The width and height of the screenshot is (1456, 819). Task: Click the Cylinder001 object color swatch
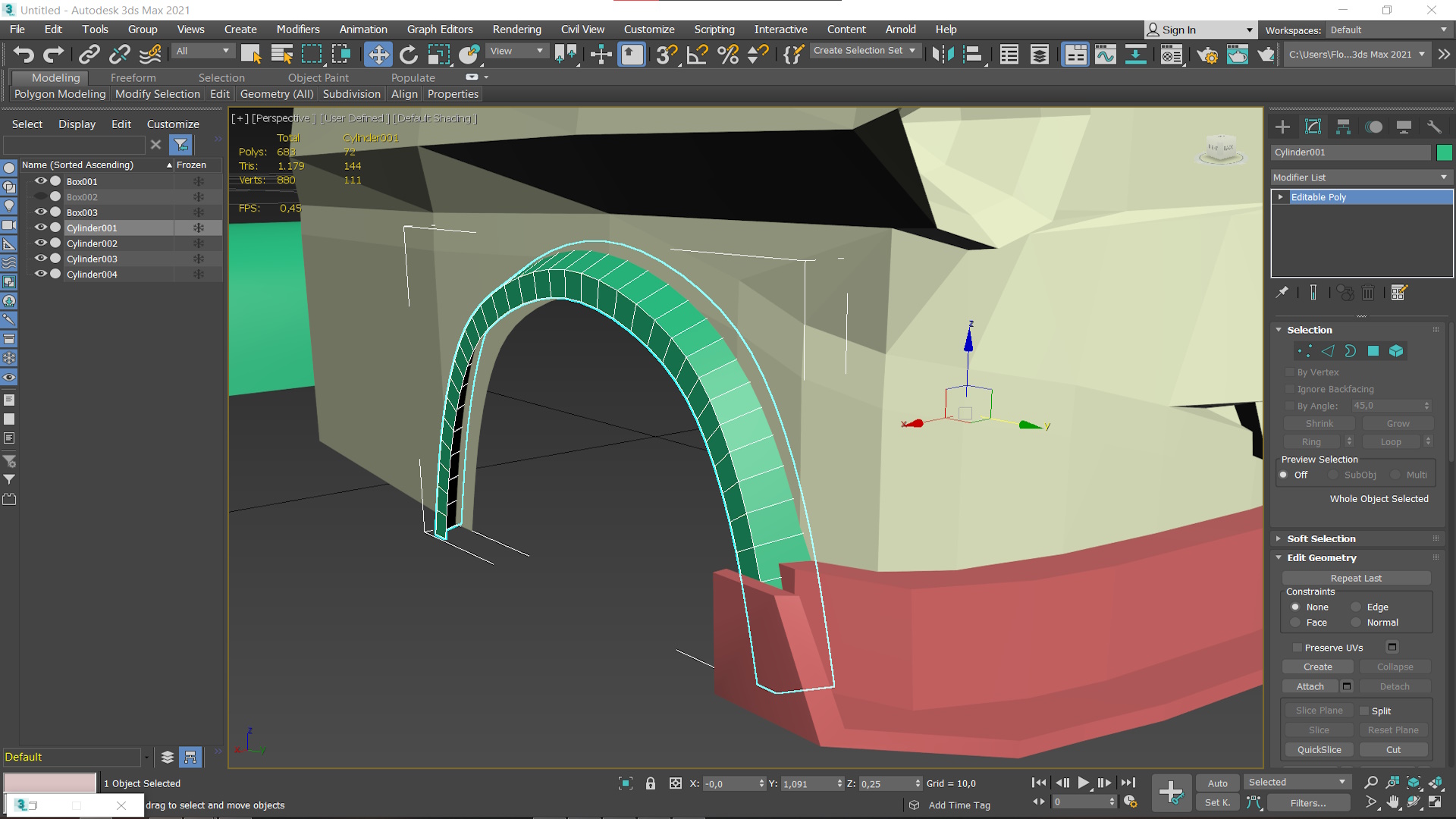(1444, 152)
